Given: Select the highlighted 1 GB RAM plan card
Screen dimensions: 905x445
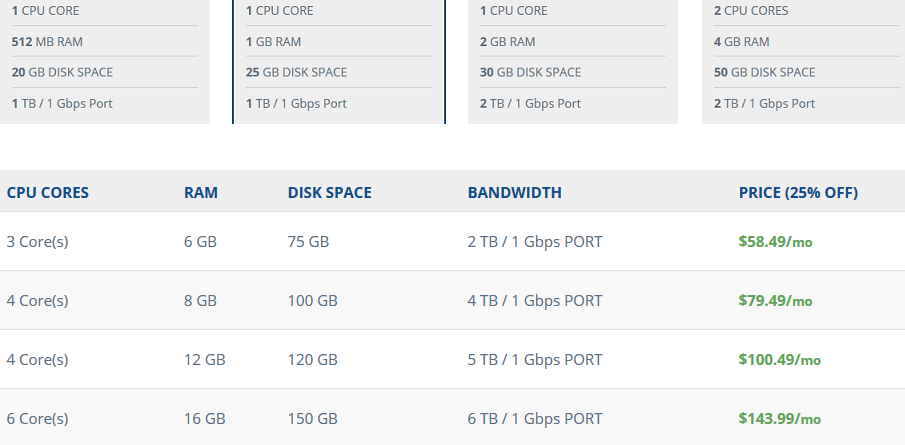Looking at the screenshot, I should [x=339, y=62].
